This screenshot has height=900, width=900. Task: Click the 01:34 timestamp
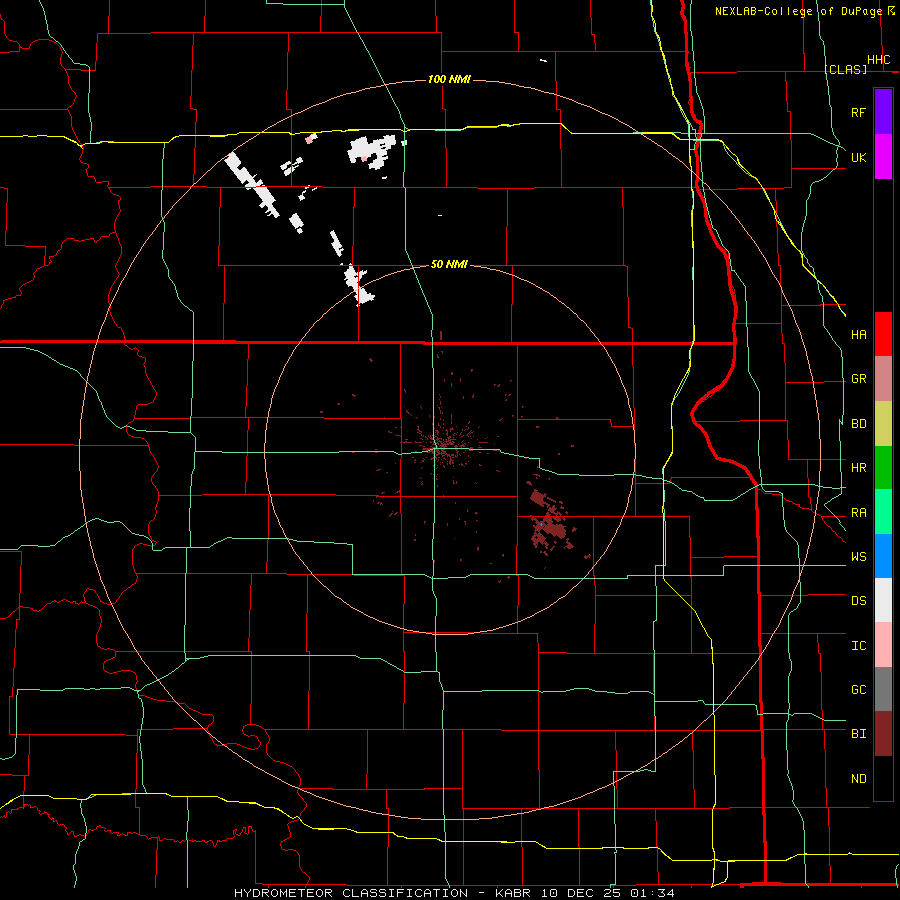click(653, 893)
